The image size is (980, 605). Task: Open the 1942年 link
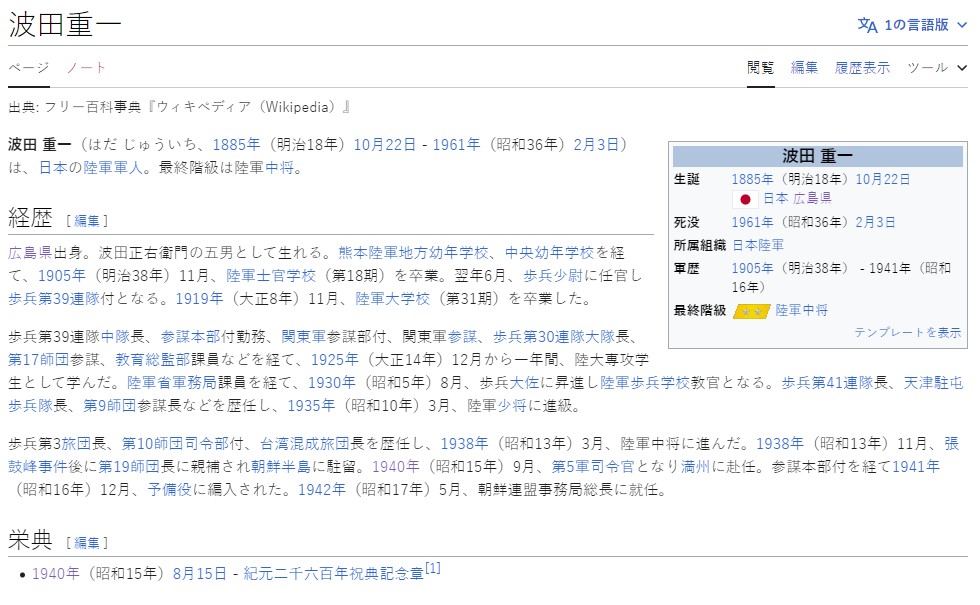tap(322, 489)
